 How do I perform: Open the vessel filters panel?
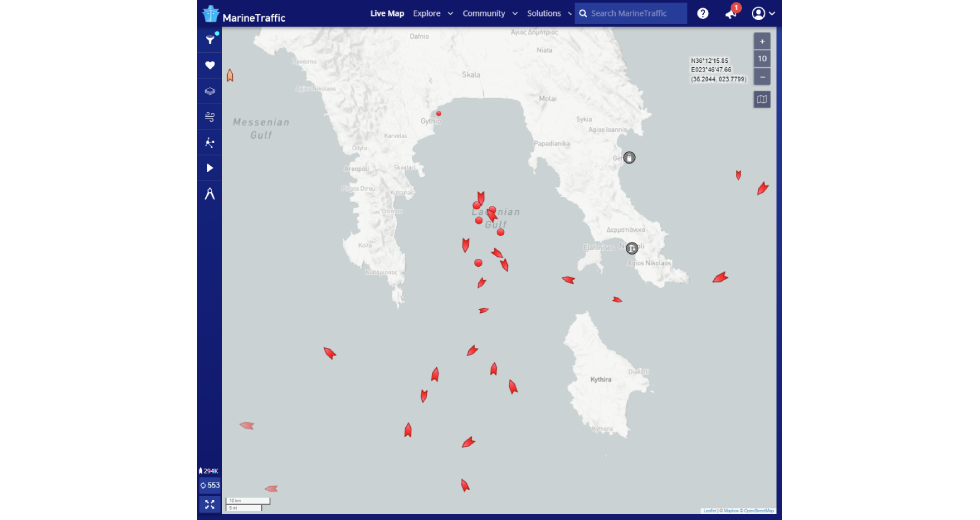coord(210,40)
